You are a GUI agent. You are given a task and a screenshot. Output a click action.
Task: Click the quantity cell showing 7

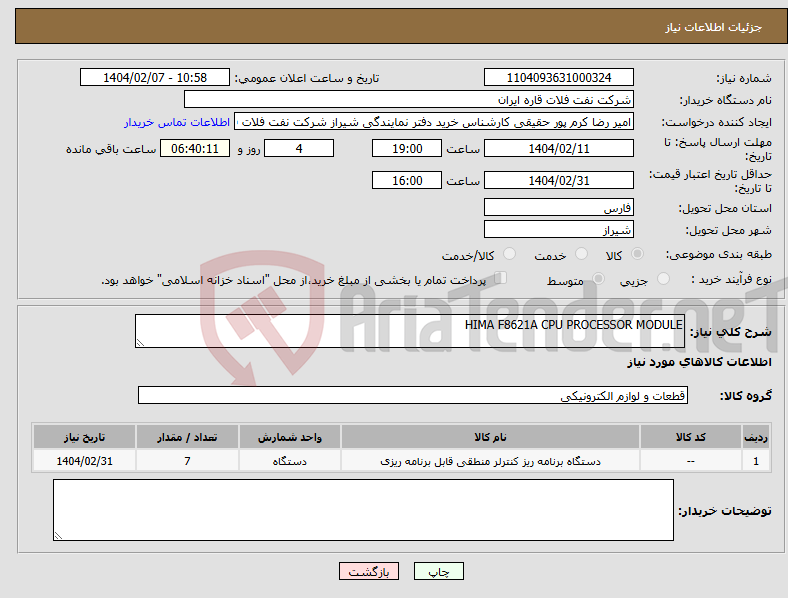(187, 461)
